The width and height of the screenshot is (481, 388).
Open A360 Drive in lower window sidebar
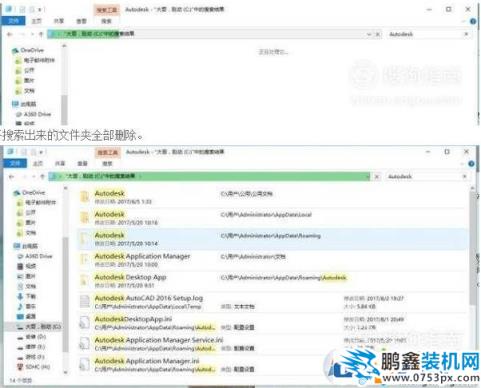coord(35,256)
